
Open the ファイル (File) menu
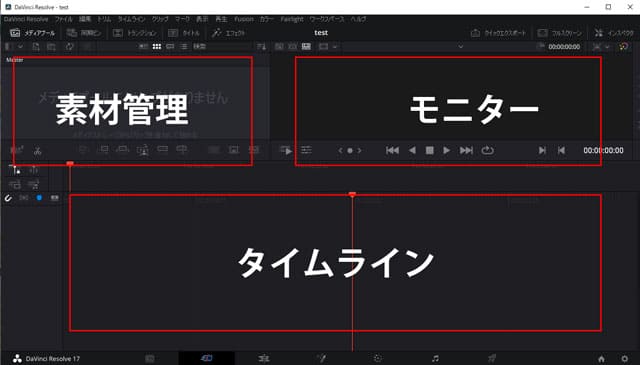point(64,19)
